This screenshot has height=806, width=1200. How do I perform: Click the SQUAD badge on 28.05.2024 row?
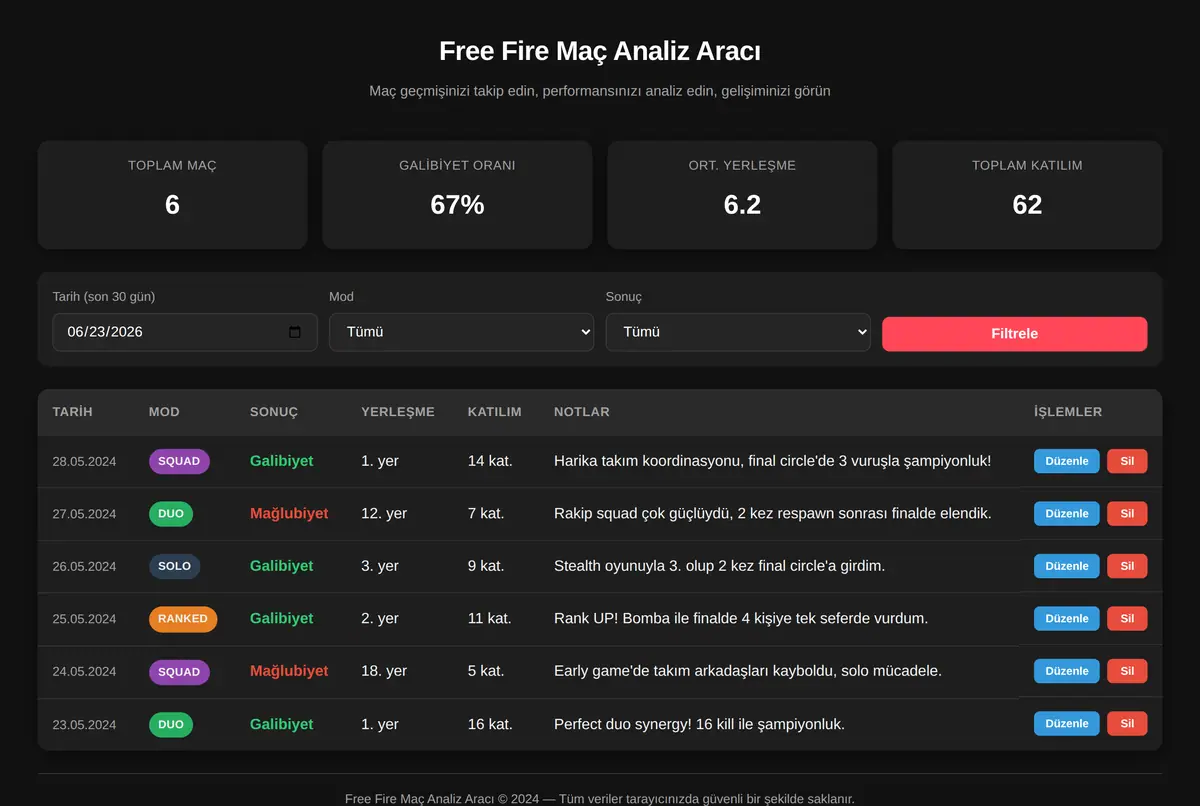pyautogui.click(x=179, y=461)
